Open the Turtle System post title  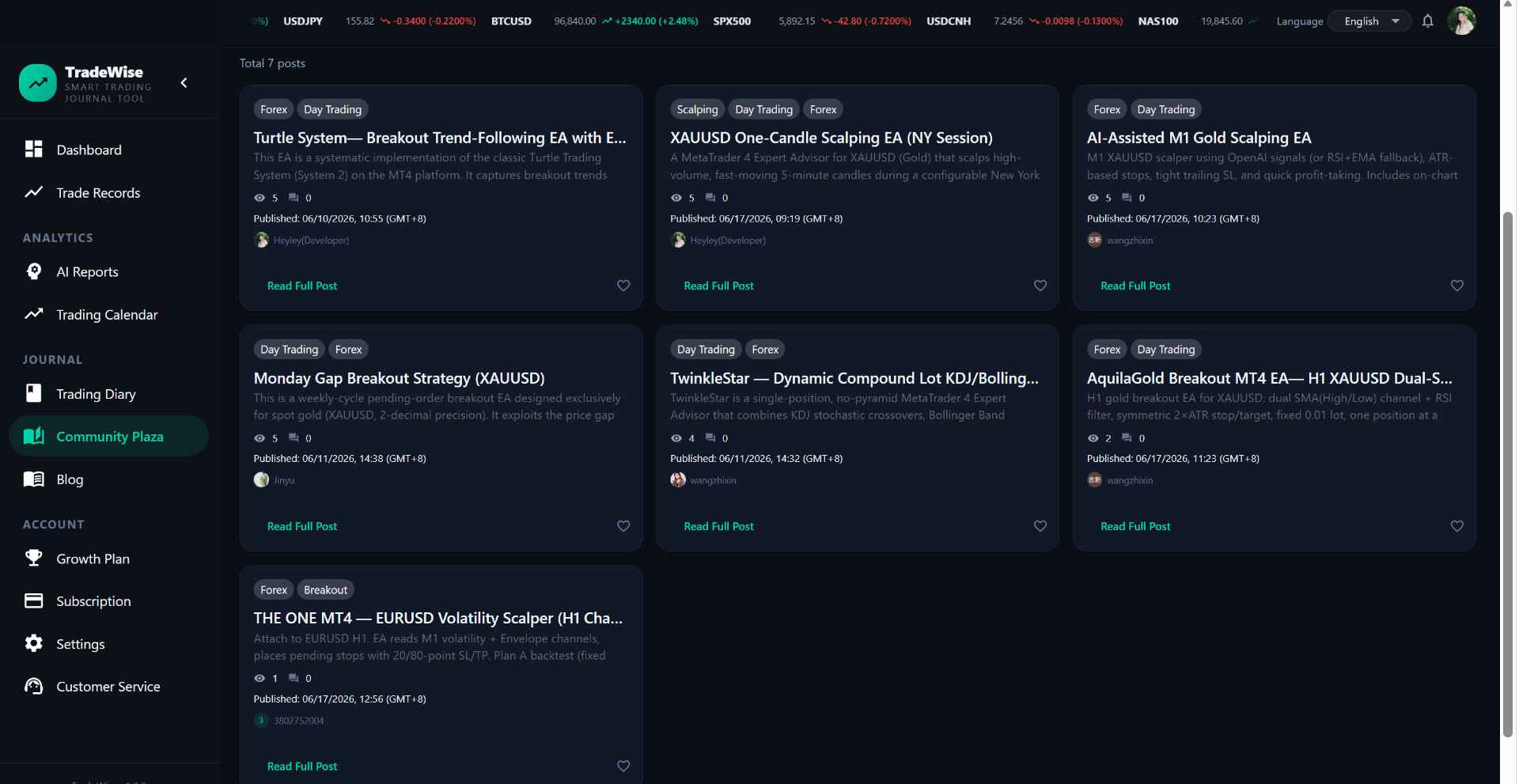point(440,138)
